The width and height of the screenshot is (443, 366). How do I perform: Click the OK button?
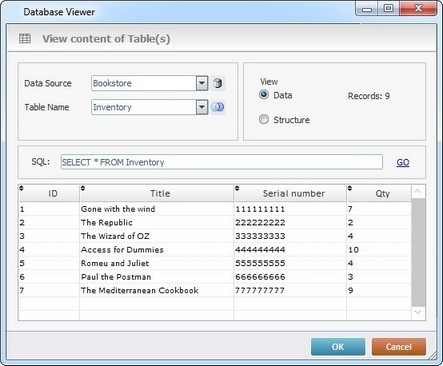tap(338, 347)
